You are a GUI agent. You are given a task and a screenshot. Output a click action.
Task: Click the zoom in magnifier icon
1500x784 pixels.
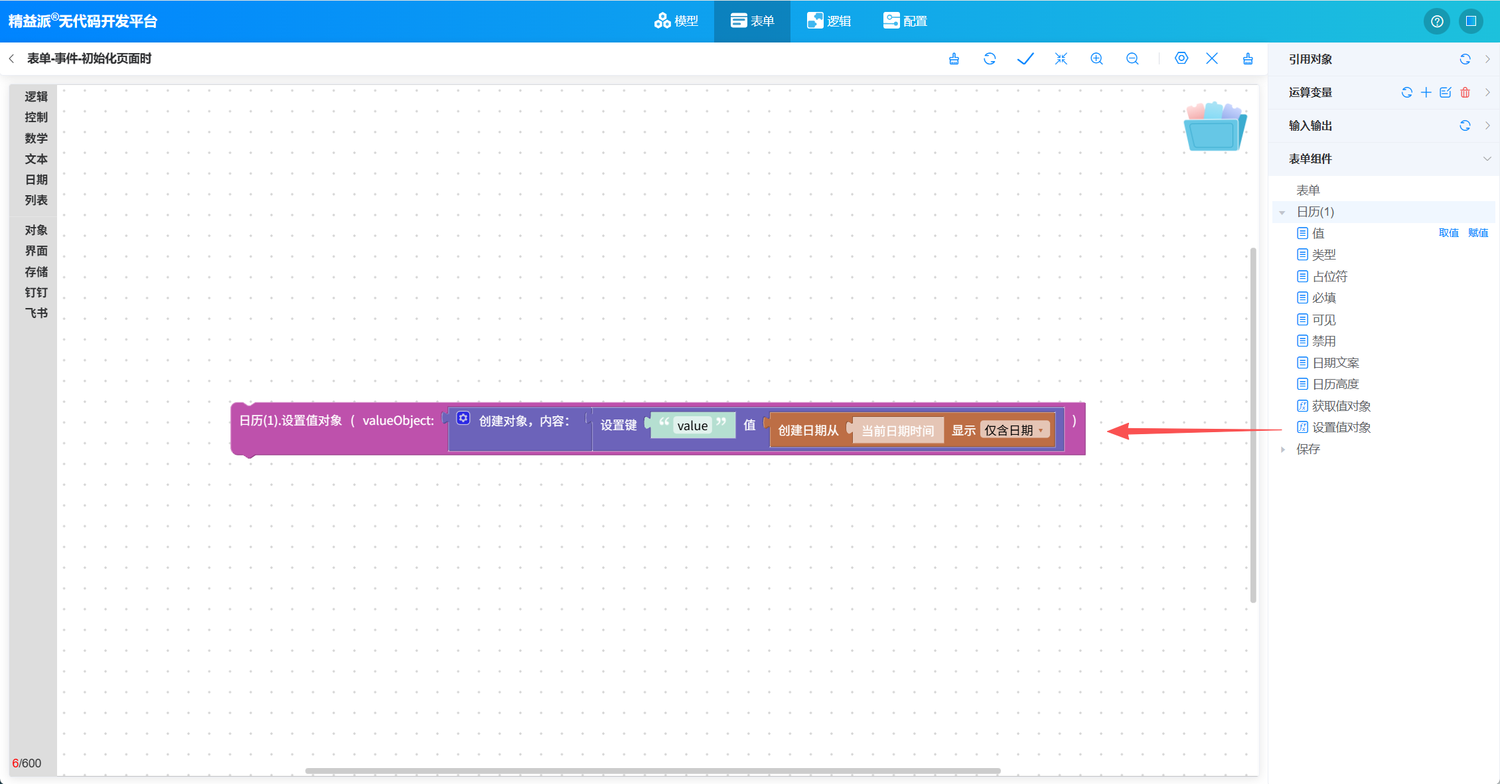[x=1096, y=59]
